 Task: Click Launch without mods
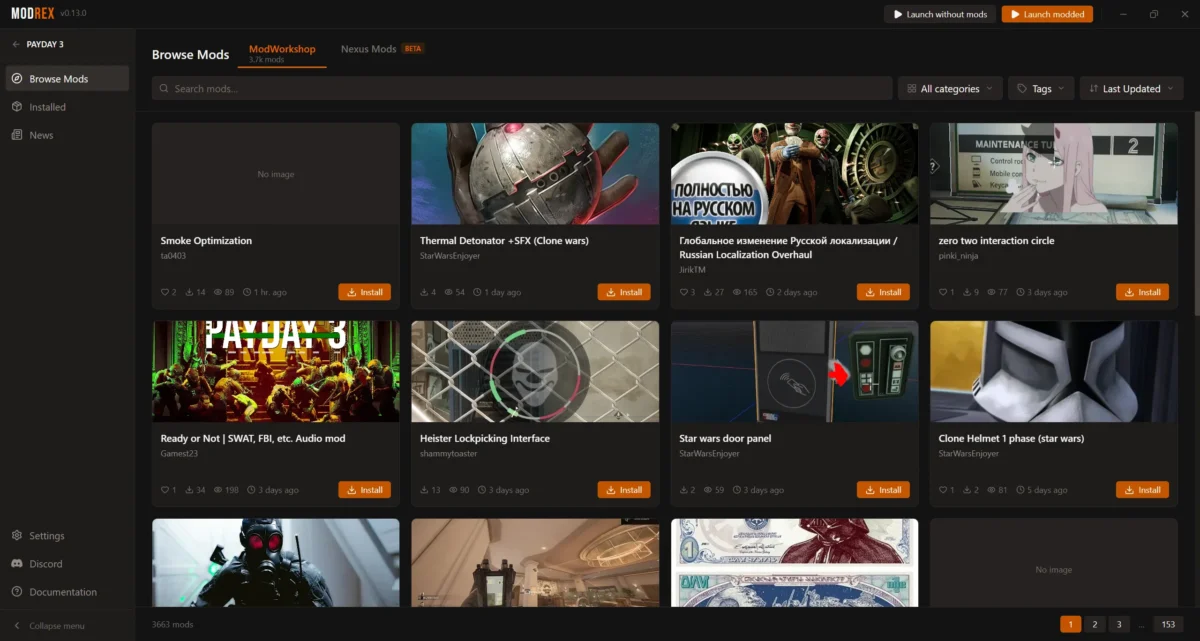[x=940, y=14]
